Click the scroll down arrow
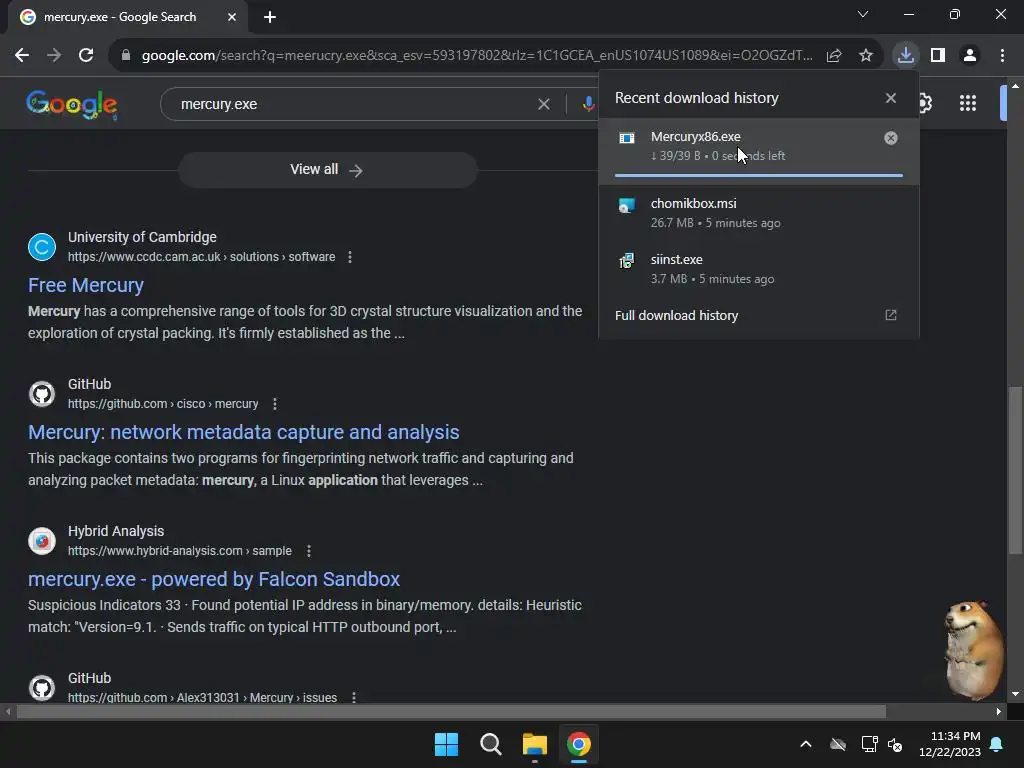Viewport: 1024px width, 768px height. point(1015,694)
